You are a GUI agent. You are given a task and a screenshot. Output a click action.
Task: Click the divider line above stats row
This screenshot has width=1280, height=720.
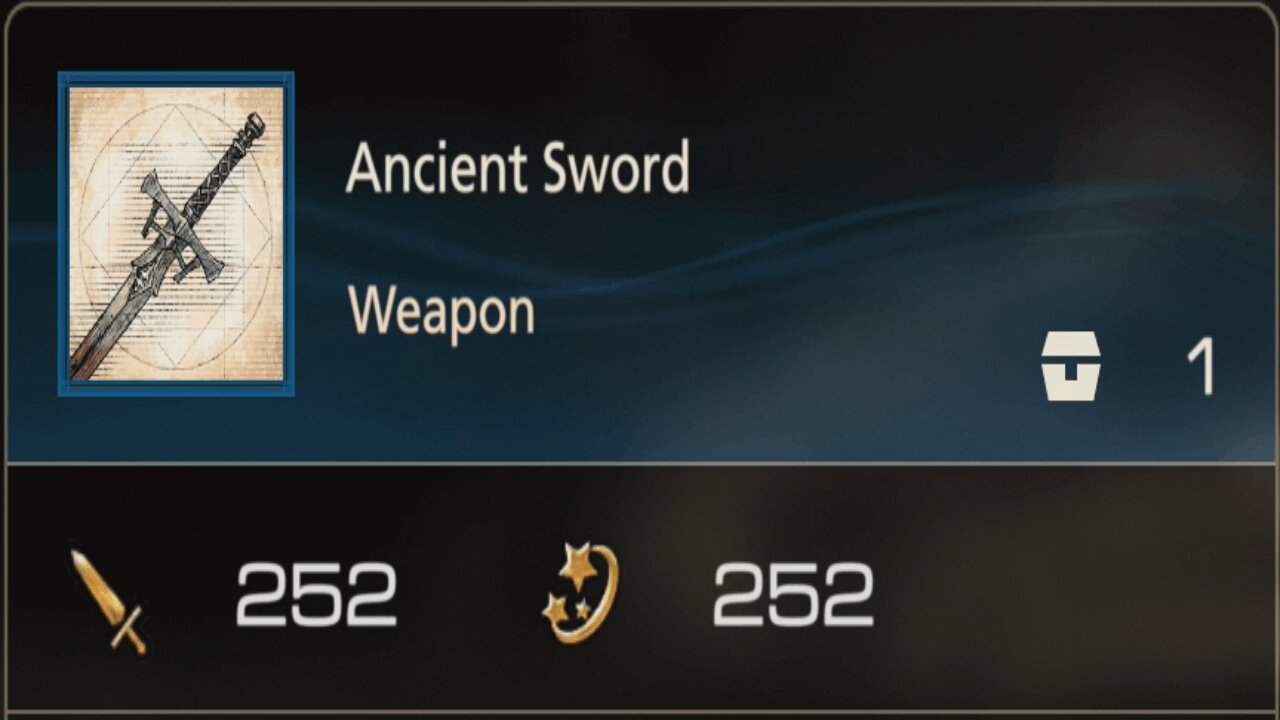(640, 463)
